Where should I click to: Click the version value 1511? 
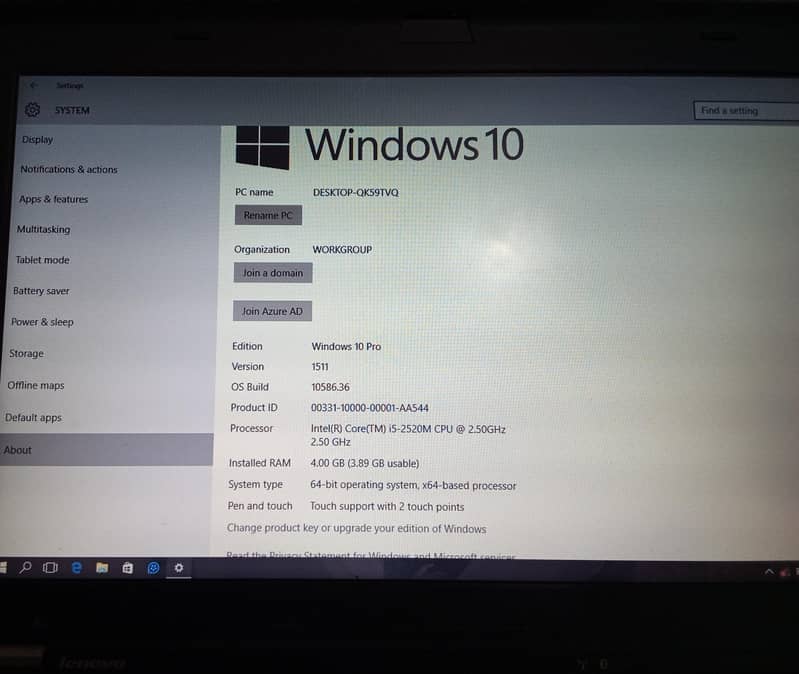coord(320,367)
